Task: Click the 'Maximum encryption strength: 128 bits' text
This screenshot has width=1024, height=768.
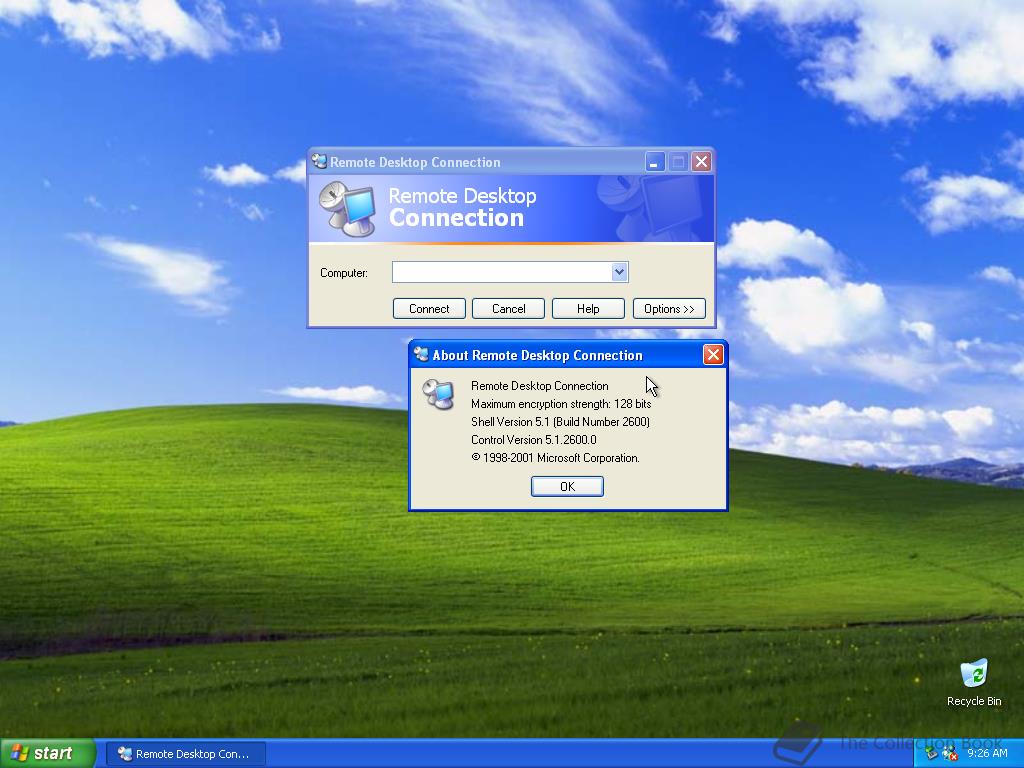Action: click(561, 404)
